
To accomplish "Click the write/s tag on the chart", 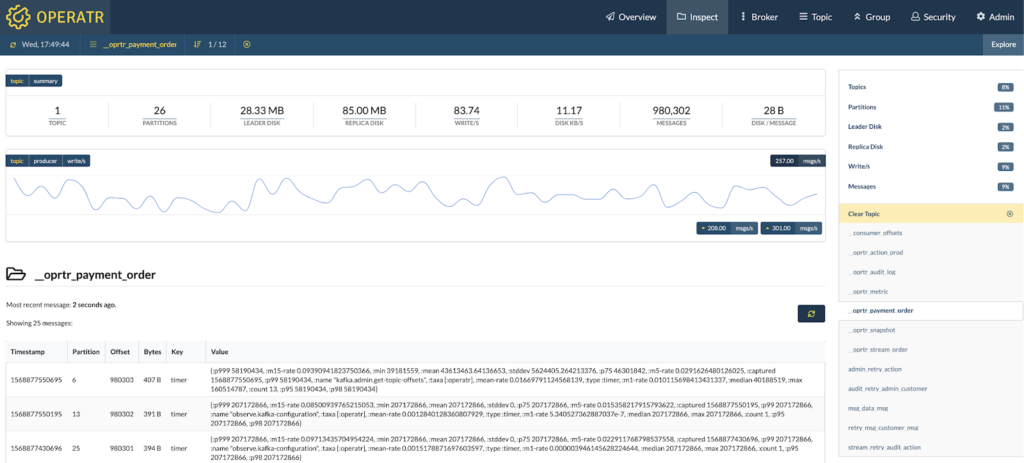I will click(x=76, y=161).
